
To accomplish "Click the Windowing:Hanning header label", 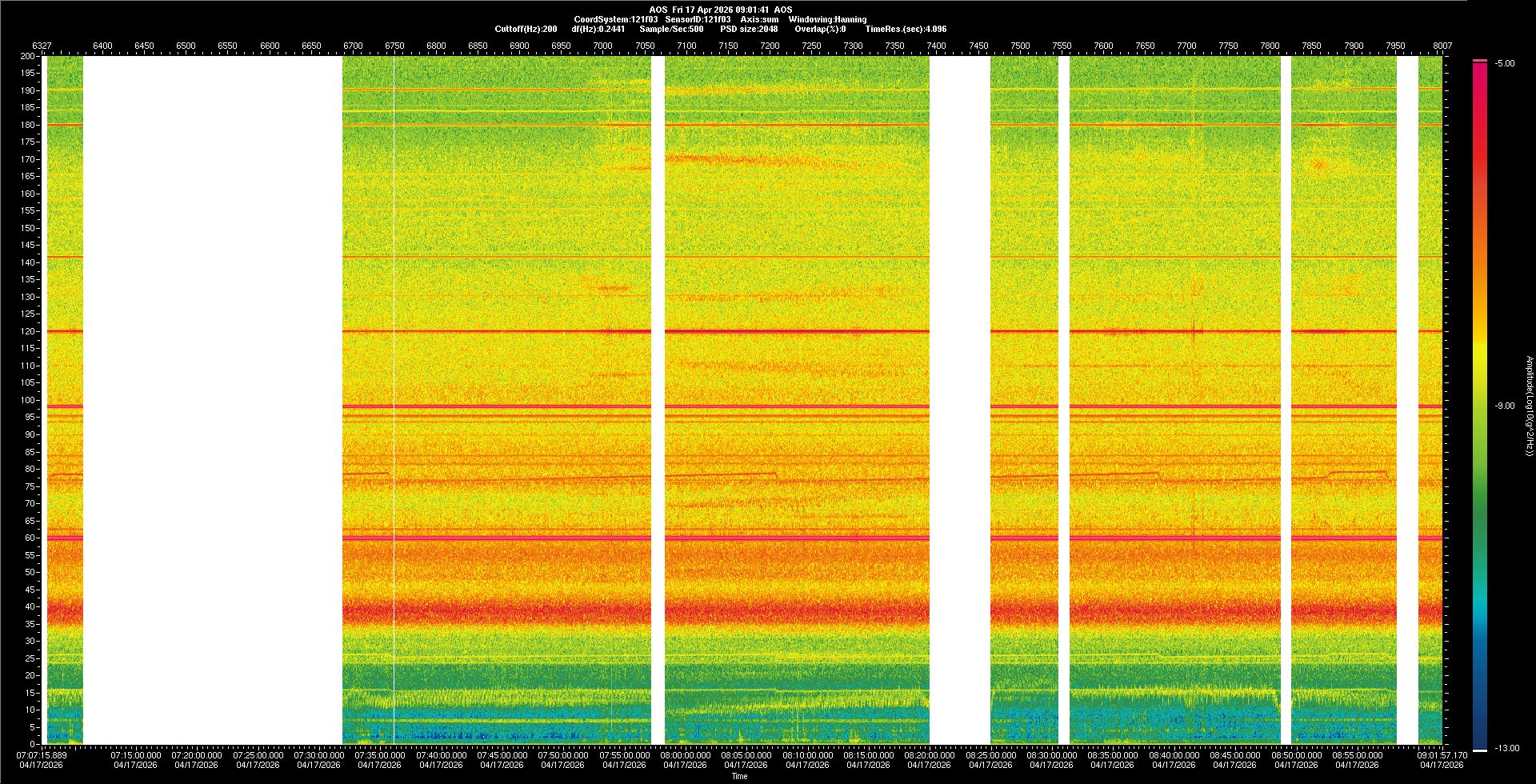I will 827,19.
